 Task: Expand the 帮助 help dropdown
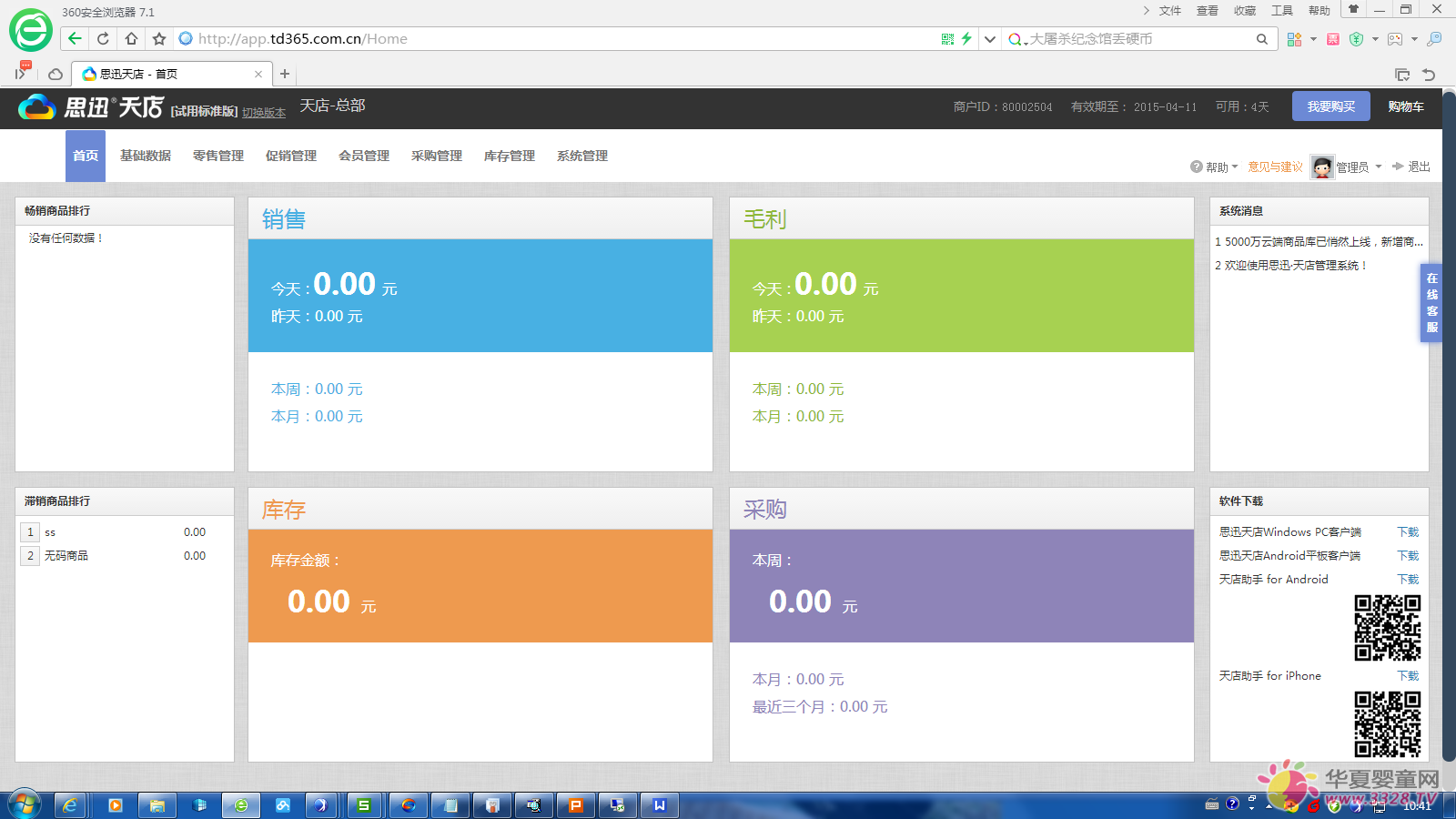1216,167
